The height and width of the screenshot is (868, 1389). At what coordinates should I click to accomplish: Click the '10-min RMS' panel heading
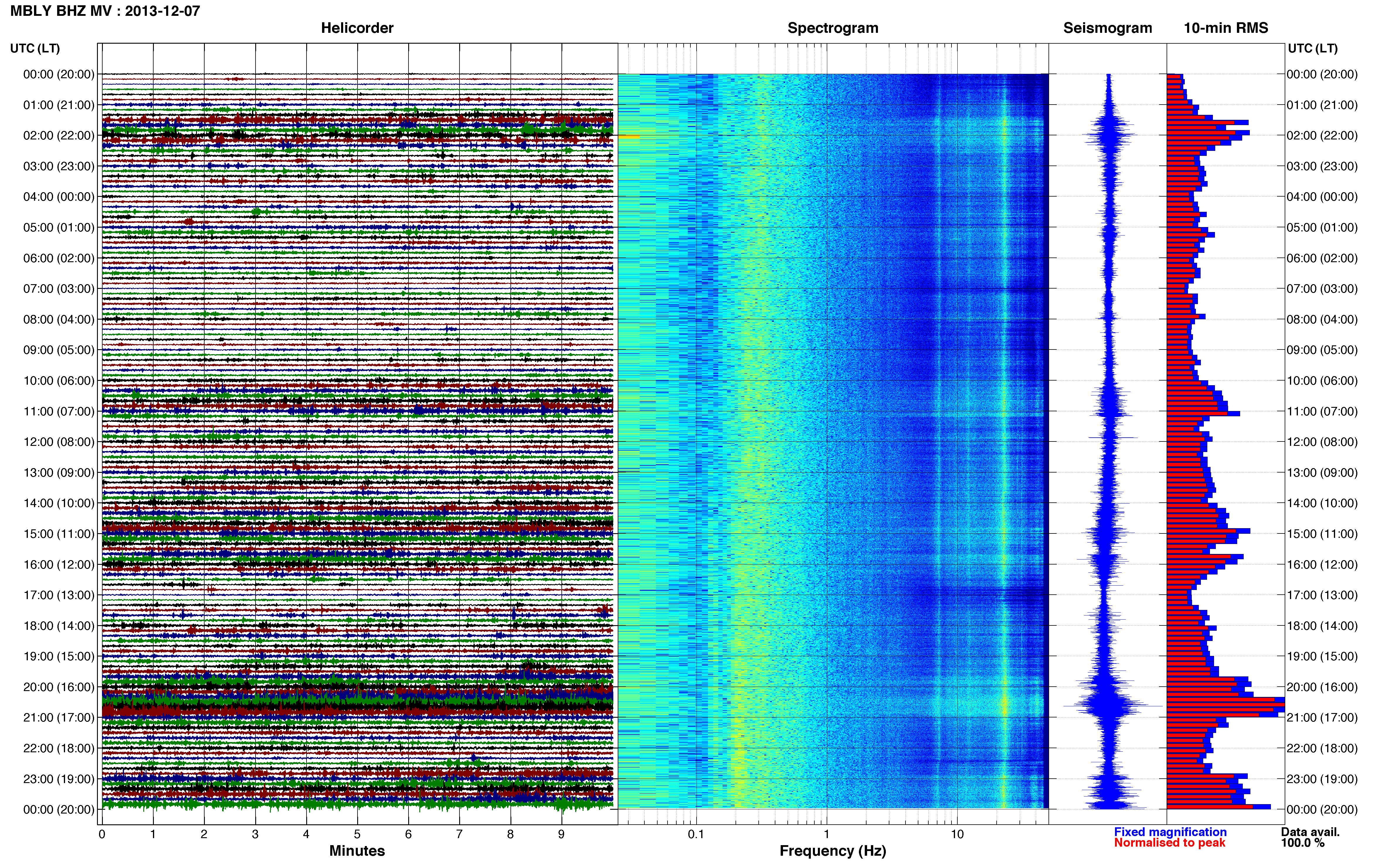click(x=1225, y=28)
